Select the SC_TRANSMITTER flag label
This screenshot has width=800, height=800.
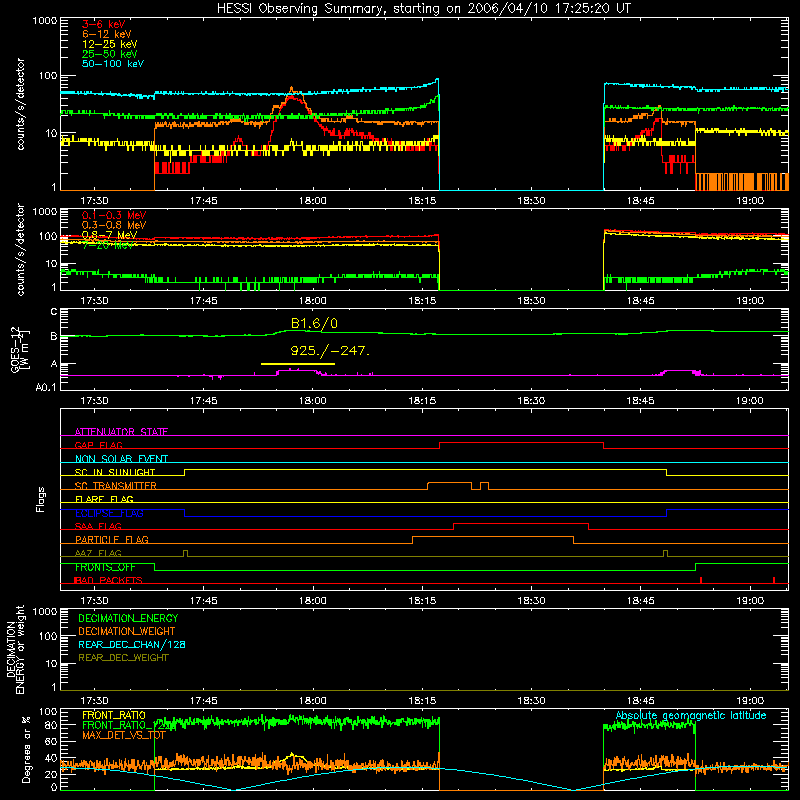click(116, 485)
